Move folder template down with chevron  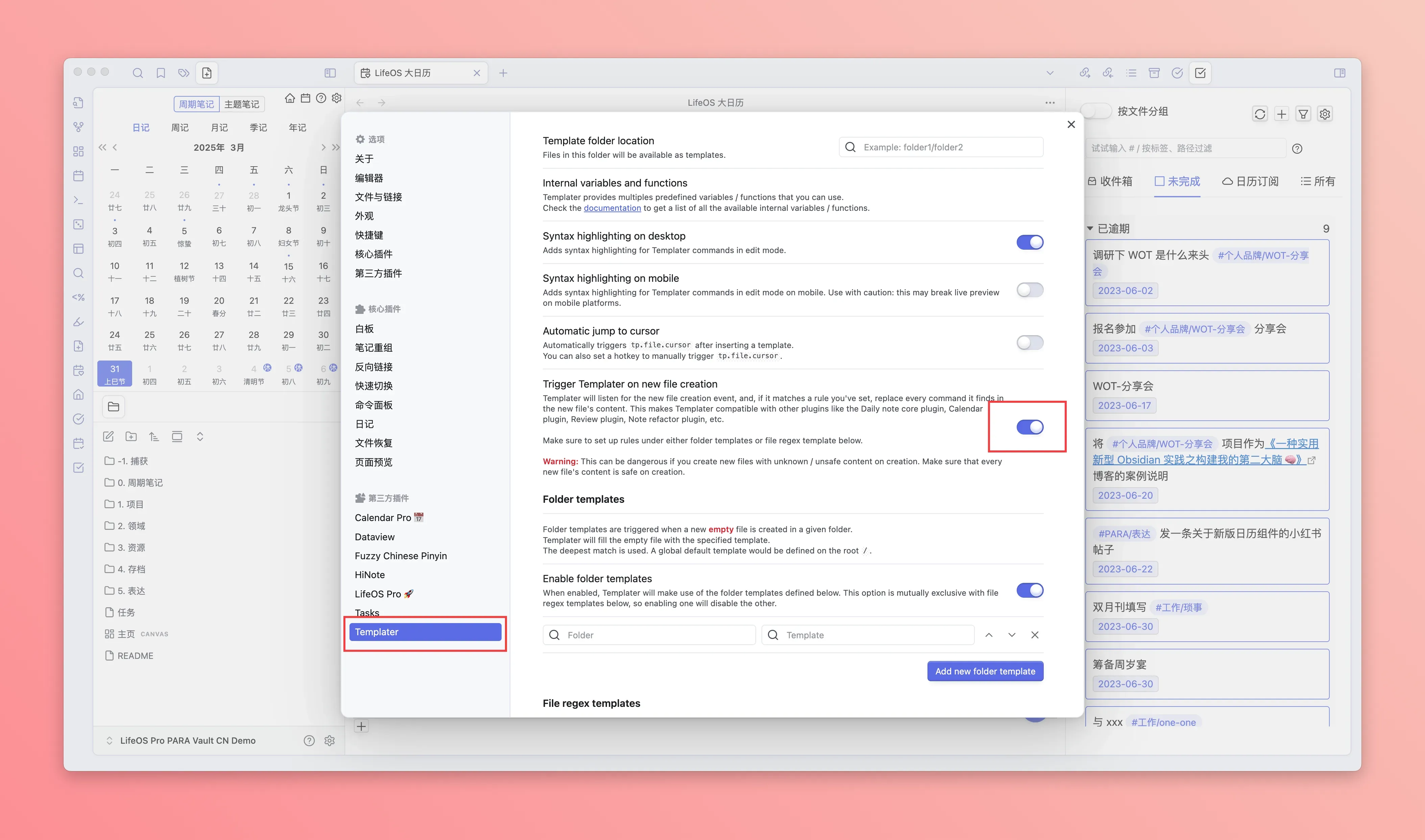(x=1012, y=635)
